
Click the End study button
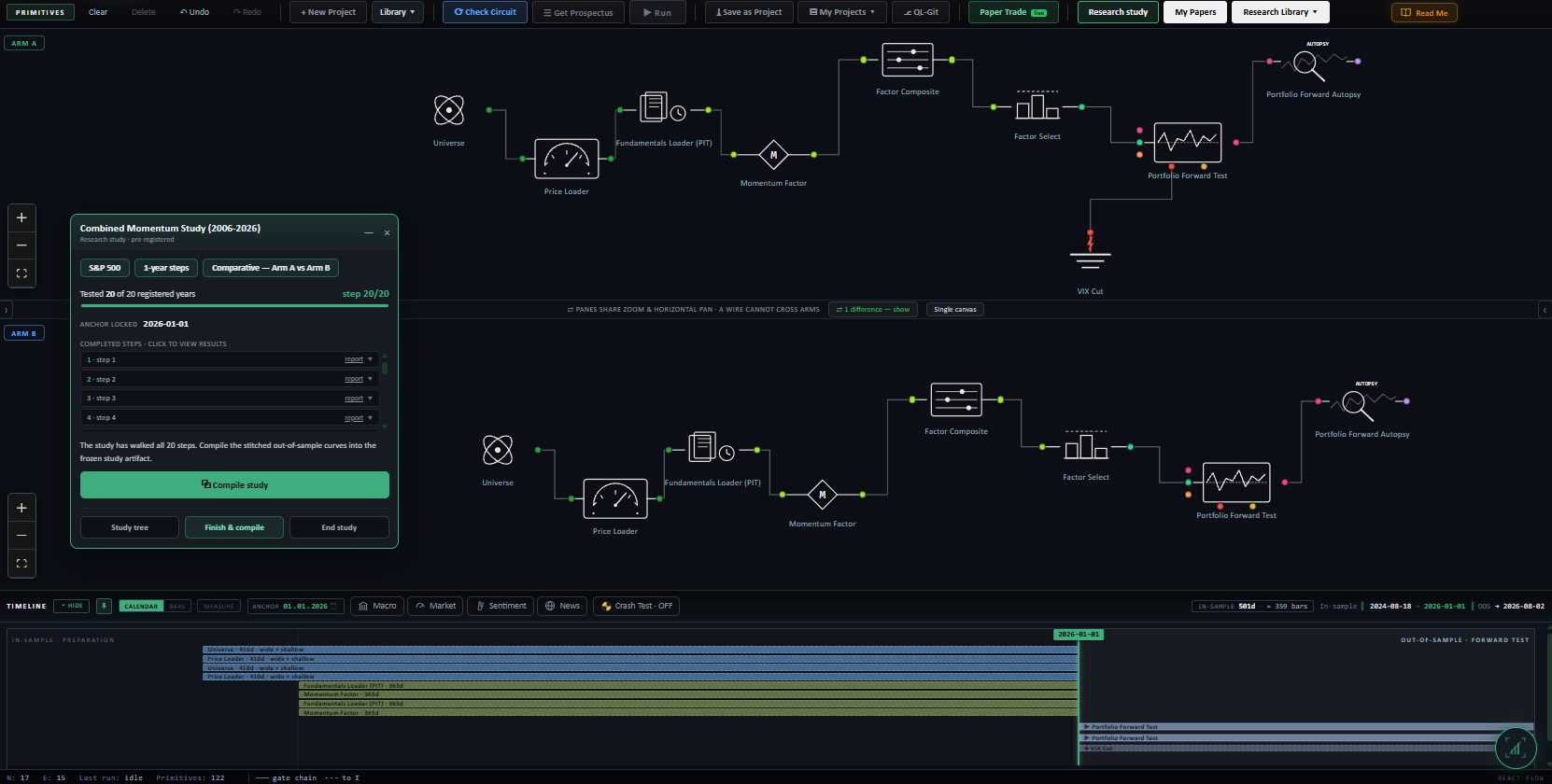339,527
